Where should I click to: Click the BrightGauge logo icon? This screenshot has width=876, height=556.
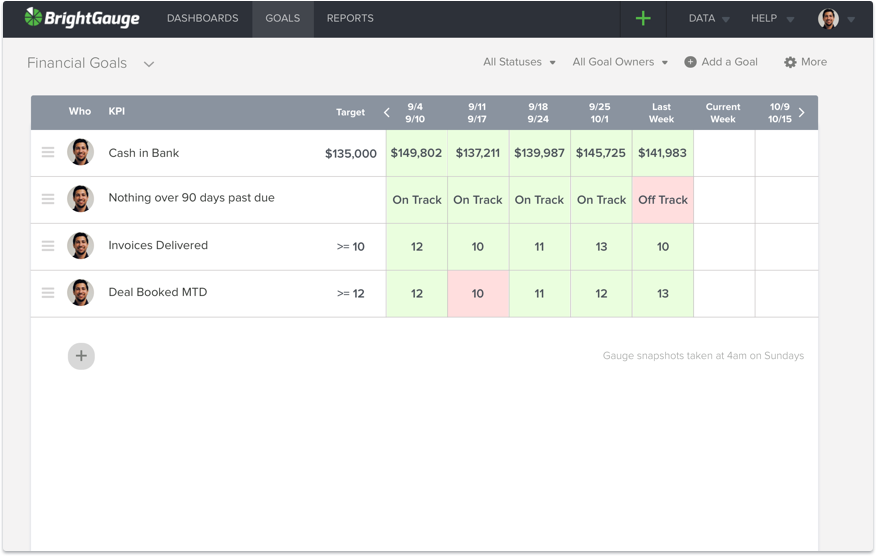click(34, 18)
